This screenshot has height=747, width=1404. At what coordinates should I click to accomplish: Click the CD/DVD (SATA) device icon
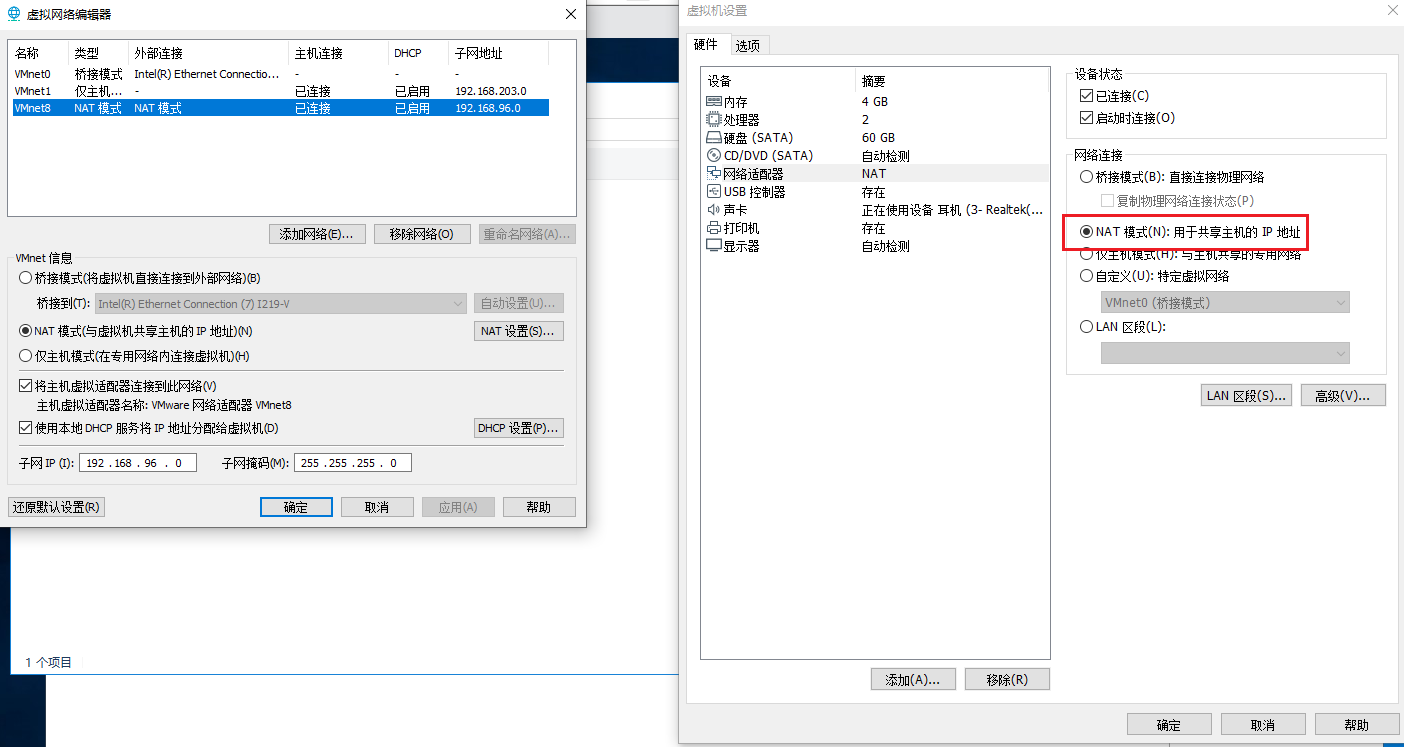(x=714, y=156)
